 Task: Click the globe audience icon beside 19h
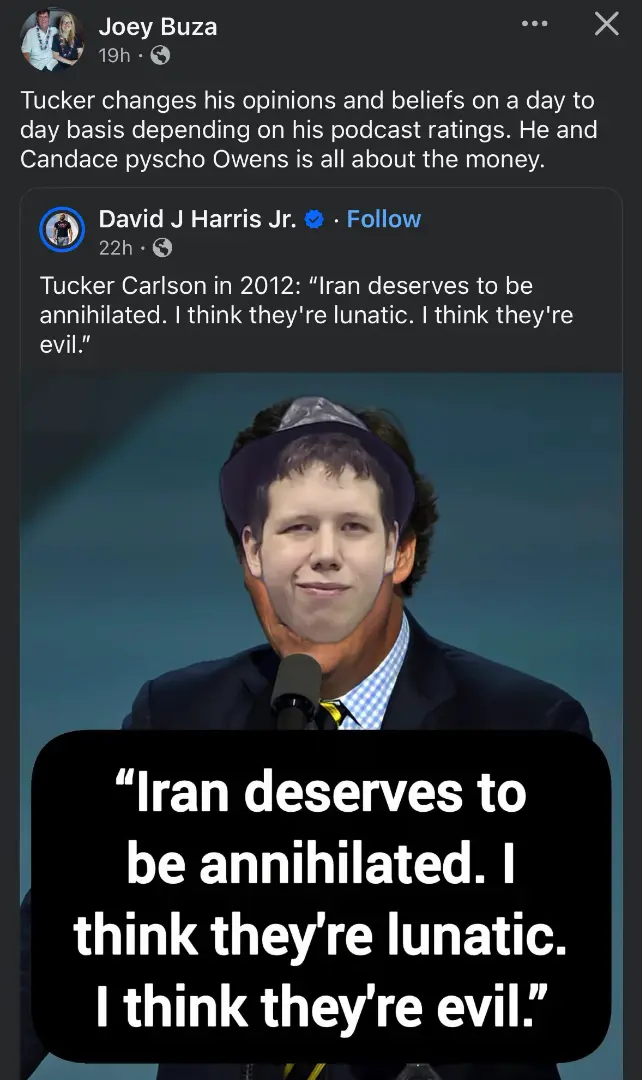160,55
